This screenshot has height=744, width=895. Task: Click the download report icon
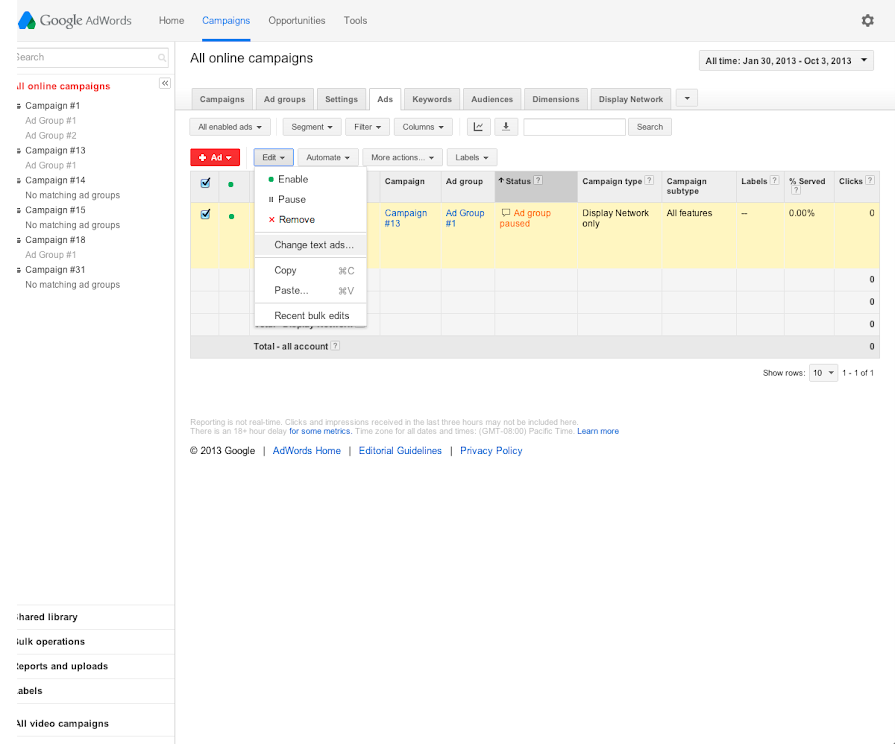tap(506, 127)
